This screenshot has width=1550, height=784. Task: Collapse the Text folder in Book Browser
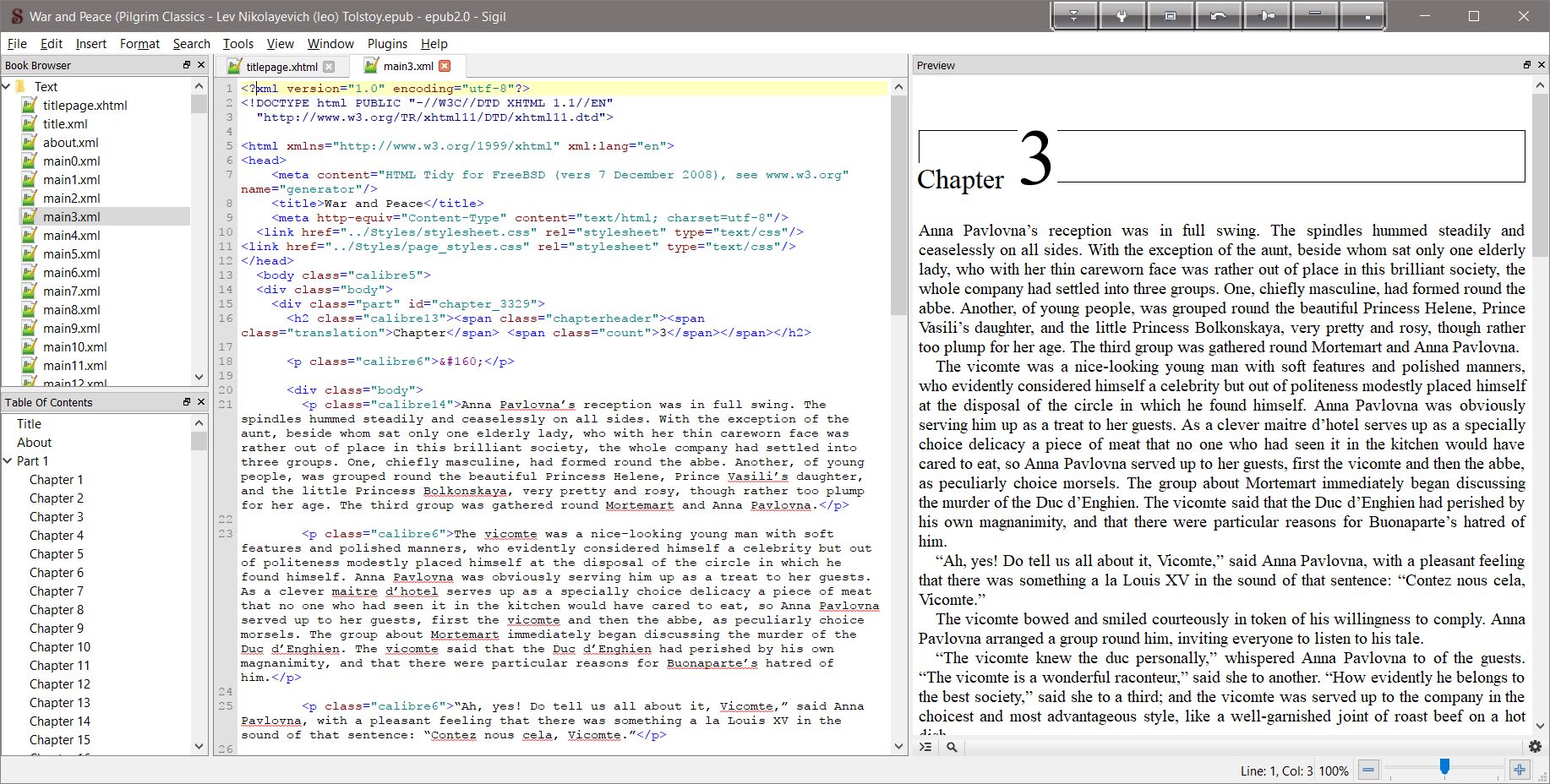coord(8,86)
